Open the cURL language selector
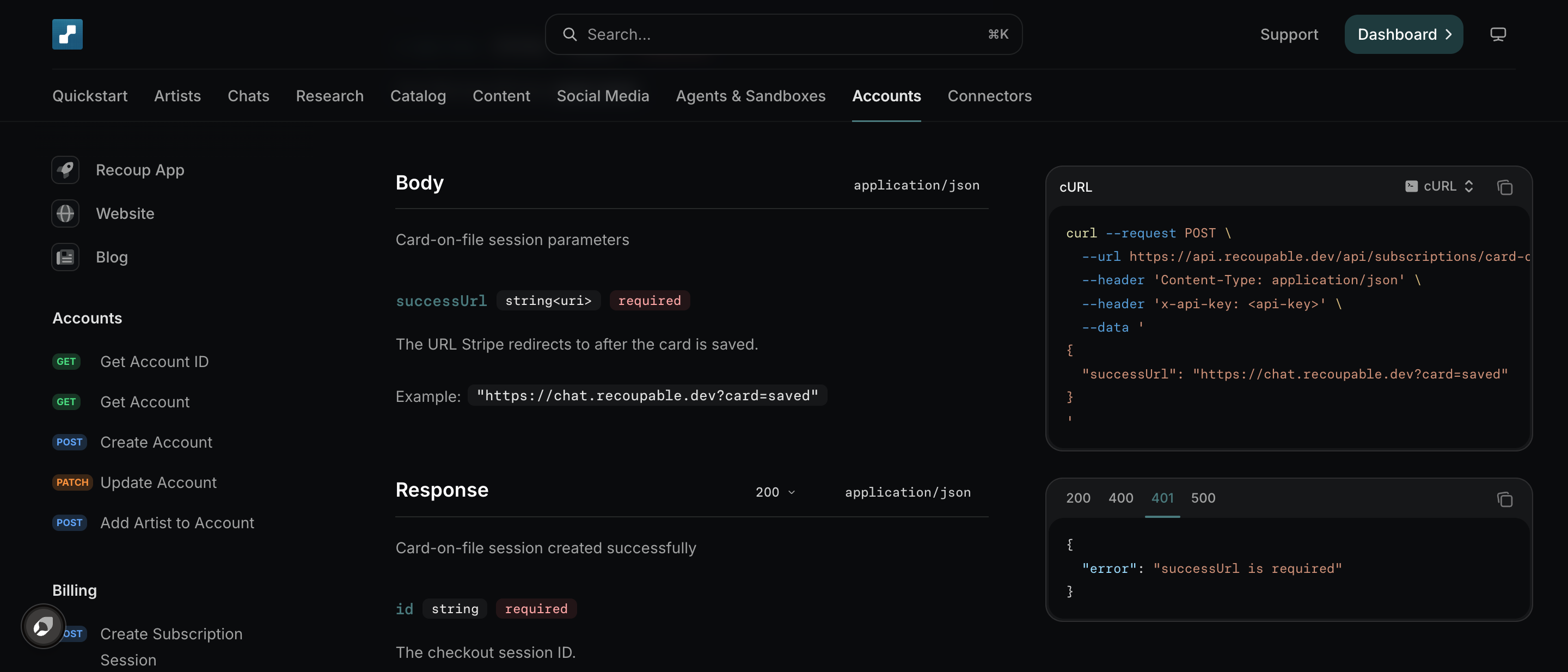Screen dimensions: 1568x672 [1439, 186]
